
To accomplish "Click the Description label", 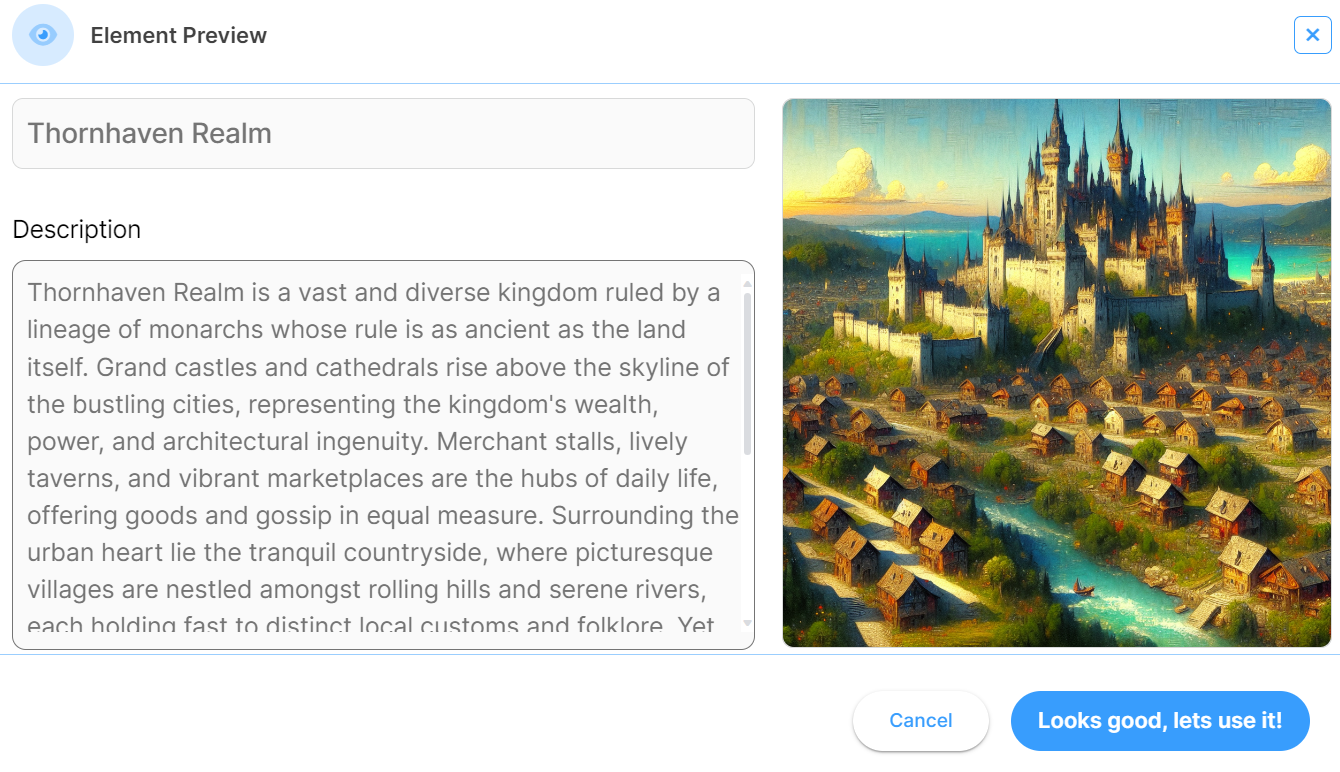I will 77,230.
